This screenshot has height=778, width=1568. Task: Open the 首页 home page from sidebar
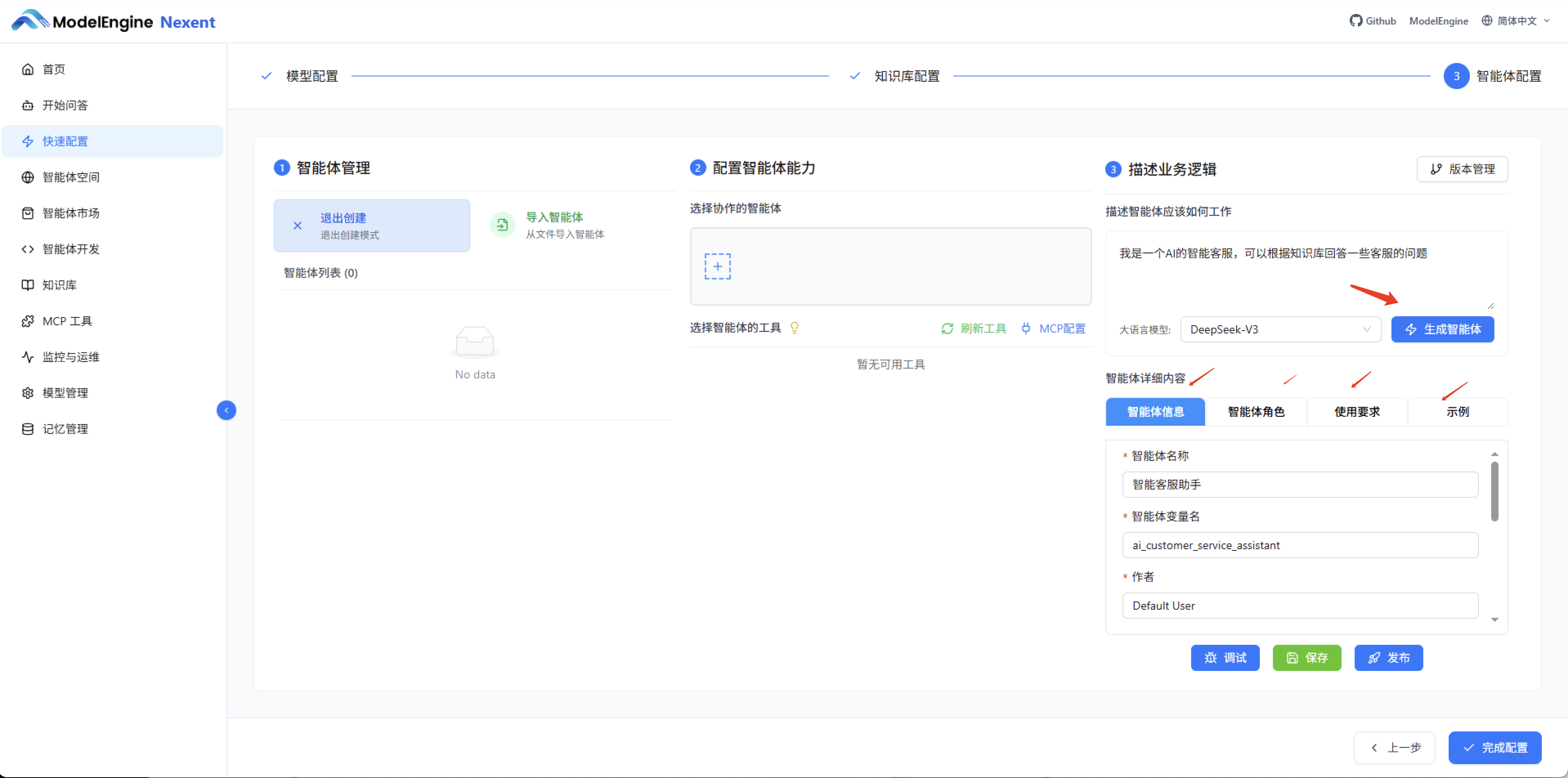point(53,69)
